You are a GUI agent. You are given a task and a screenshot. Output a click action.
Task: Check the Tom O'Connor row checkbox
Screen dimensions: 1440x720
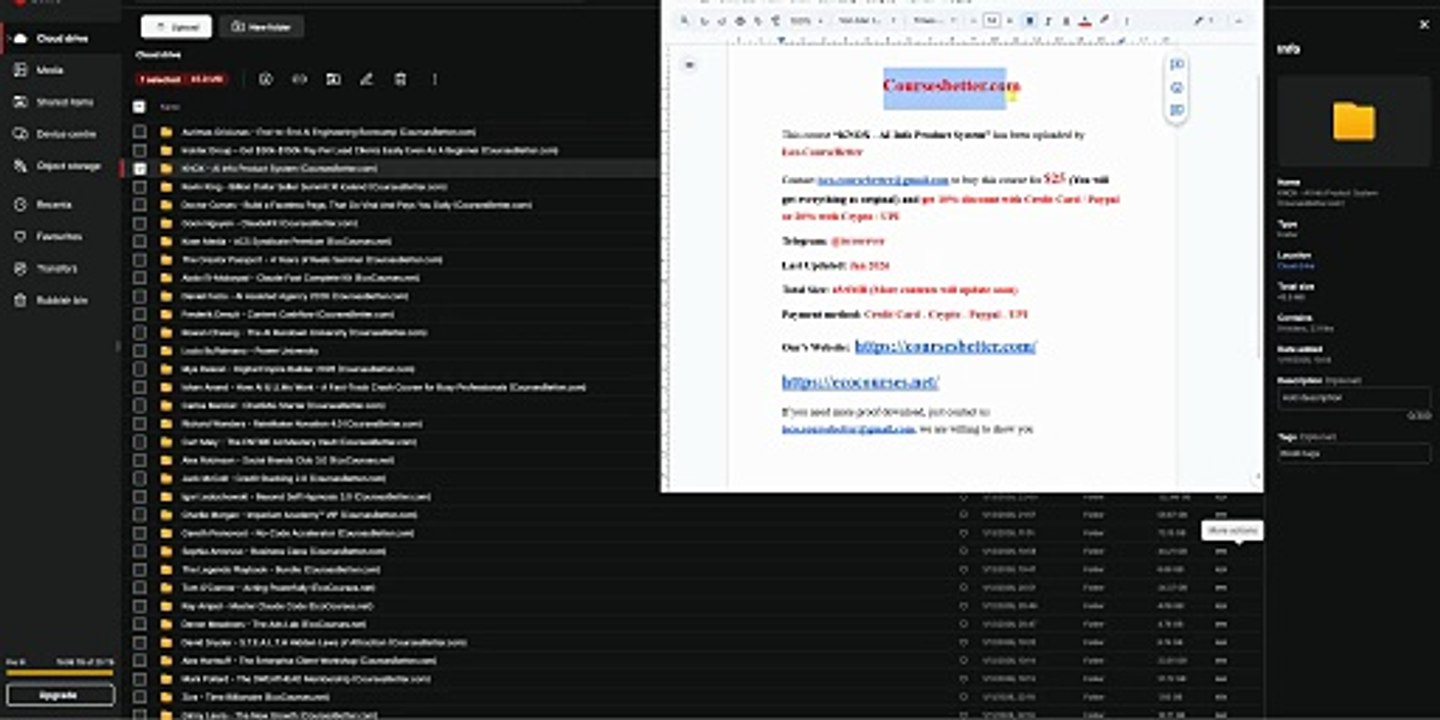tap(140, 587)
